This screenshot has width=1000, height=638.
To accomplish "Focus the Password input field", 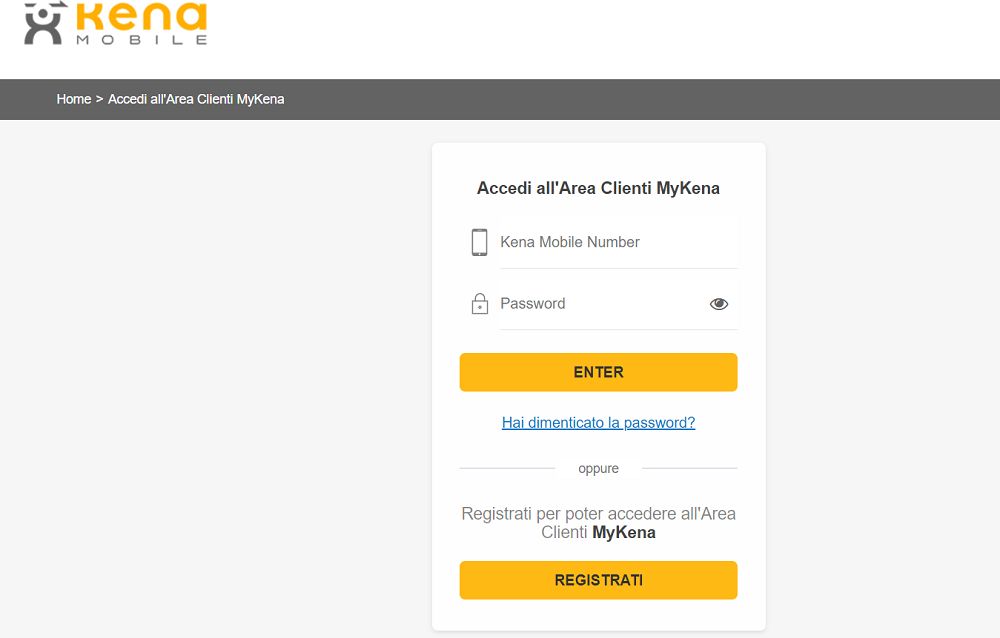I will [x=618, y=304].
